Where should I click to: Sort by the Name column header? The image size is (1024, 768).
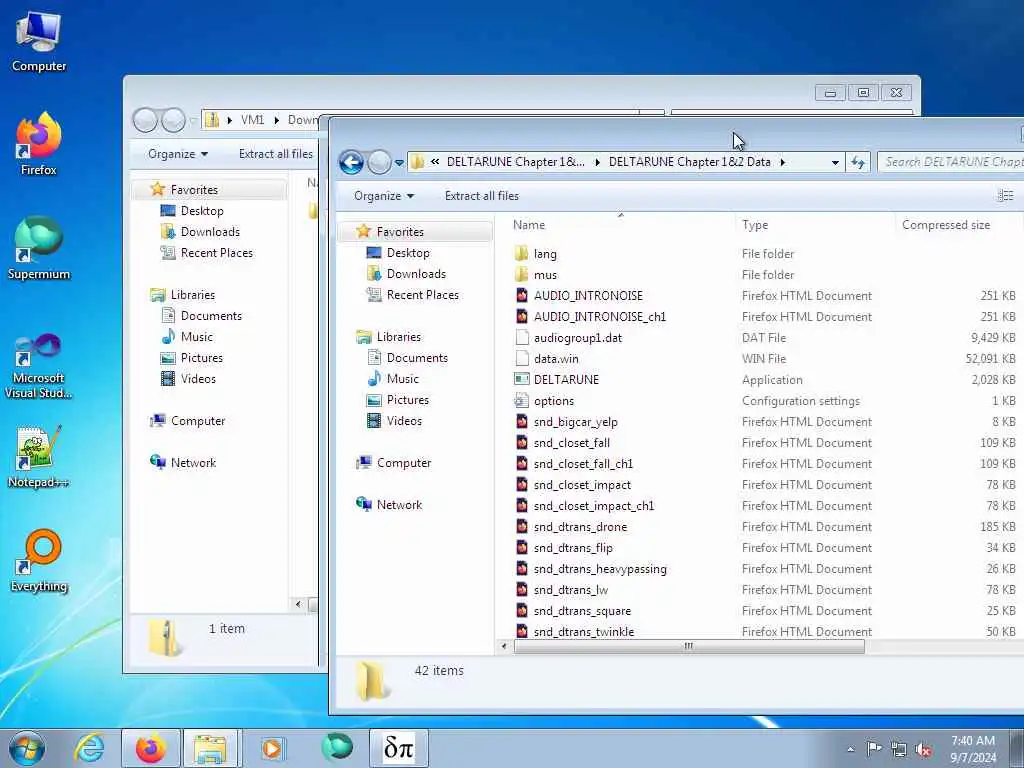coord(528,225)
